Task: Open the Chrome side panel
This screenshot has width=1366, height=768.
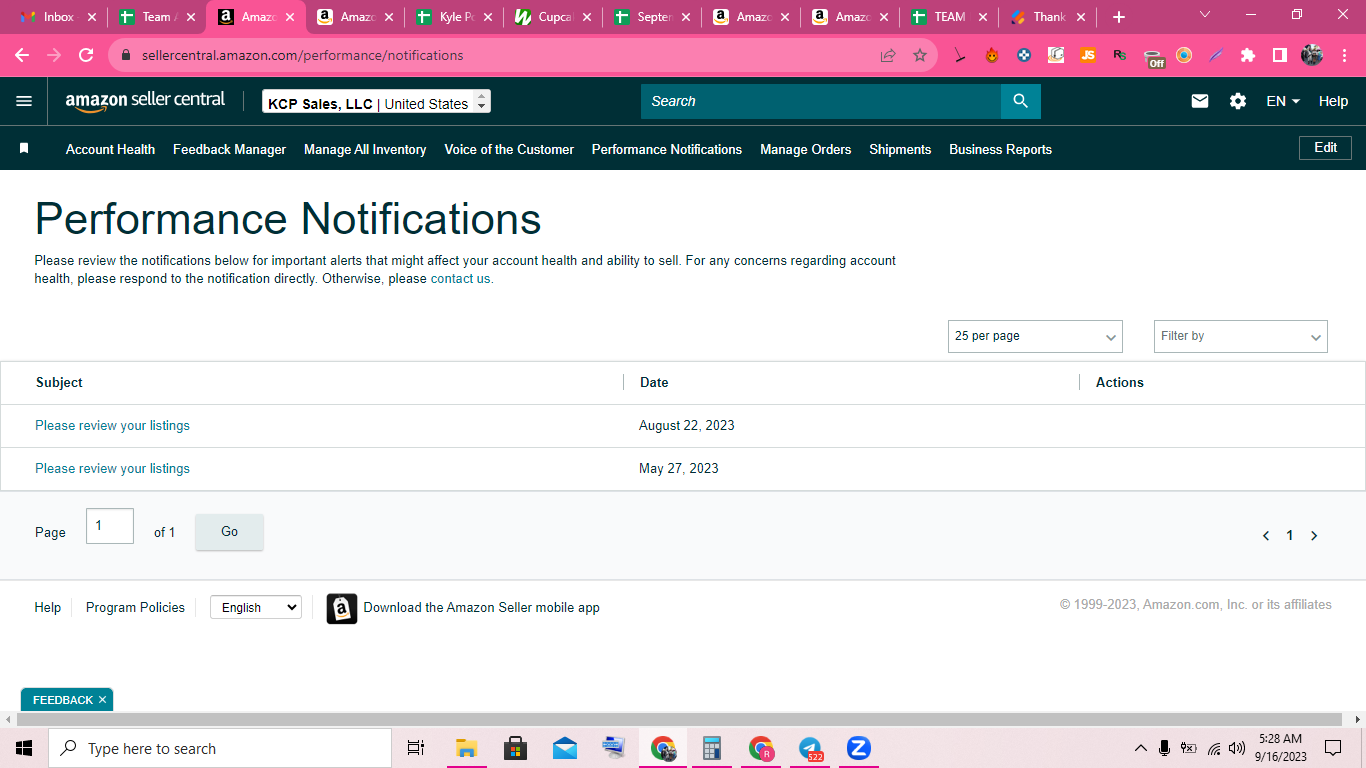Action: coord(1280,56)
